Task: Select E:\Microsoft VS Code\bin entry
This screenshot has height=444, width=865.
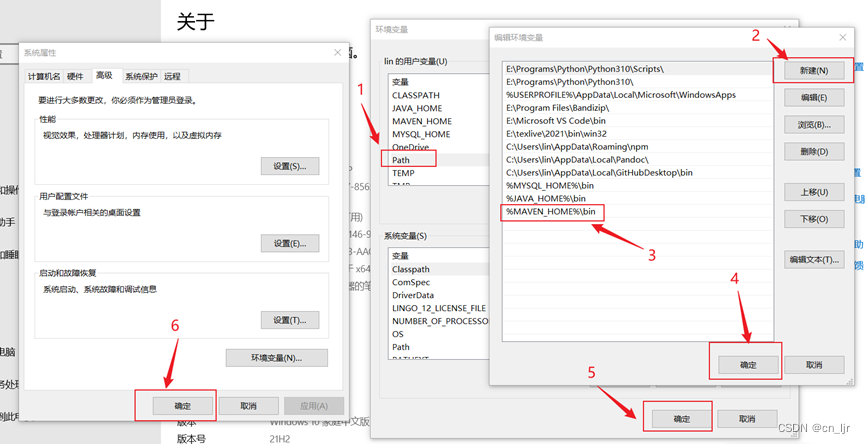Action: tap(638, 121)
